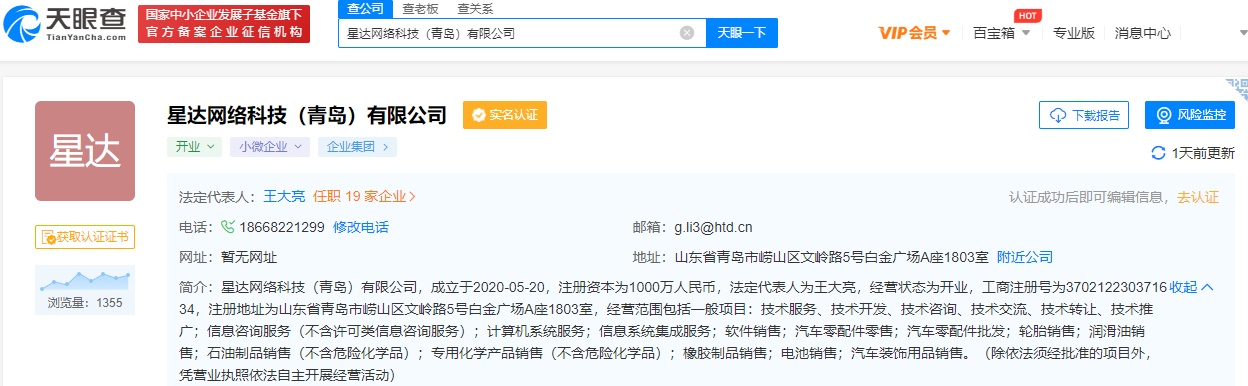
Task: Open 专业版 from the top menu
Action: [1075, 33]
